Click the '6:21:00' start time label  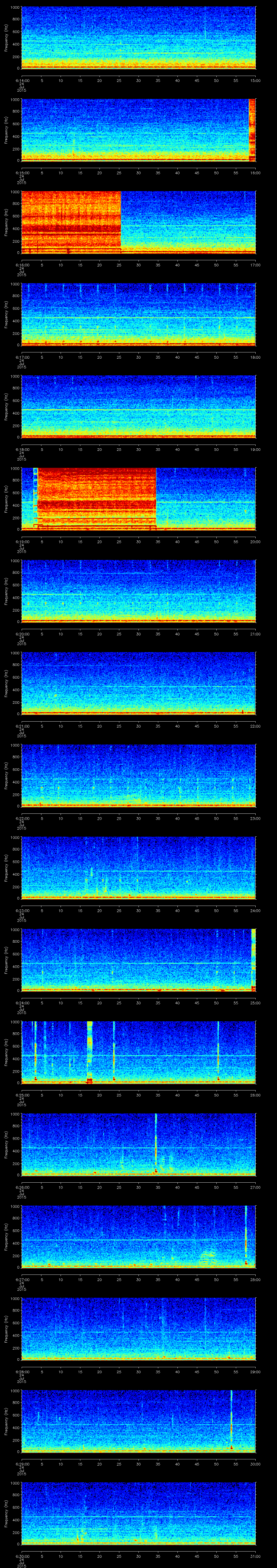[22, 726]
